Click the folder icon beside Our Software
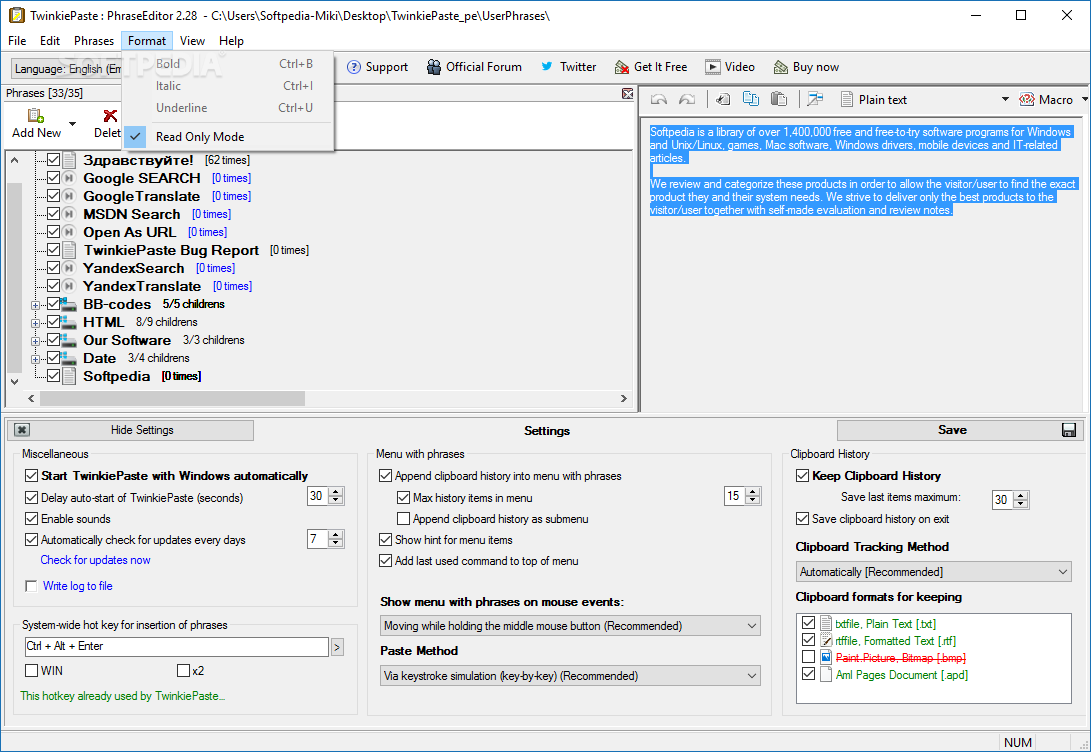This screenshot has width=1091, height=752. (68, 340)
